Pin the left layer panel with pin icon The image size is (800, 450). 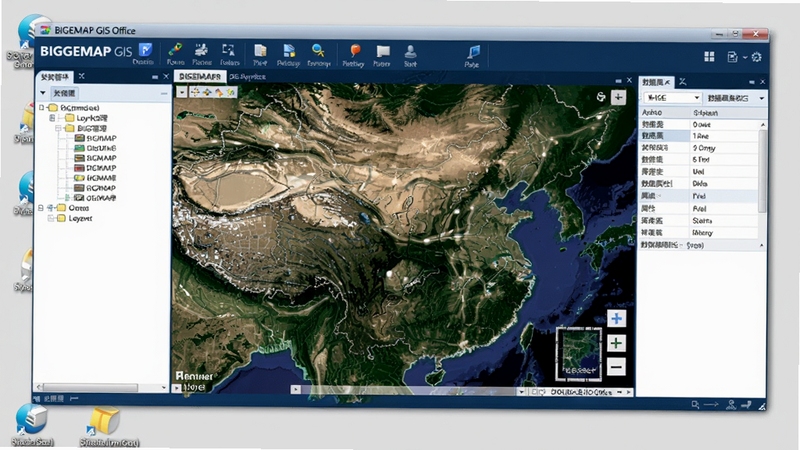tap(82, 77)
